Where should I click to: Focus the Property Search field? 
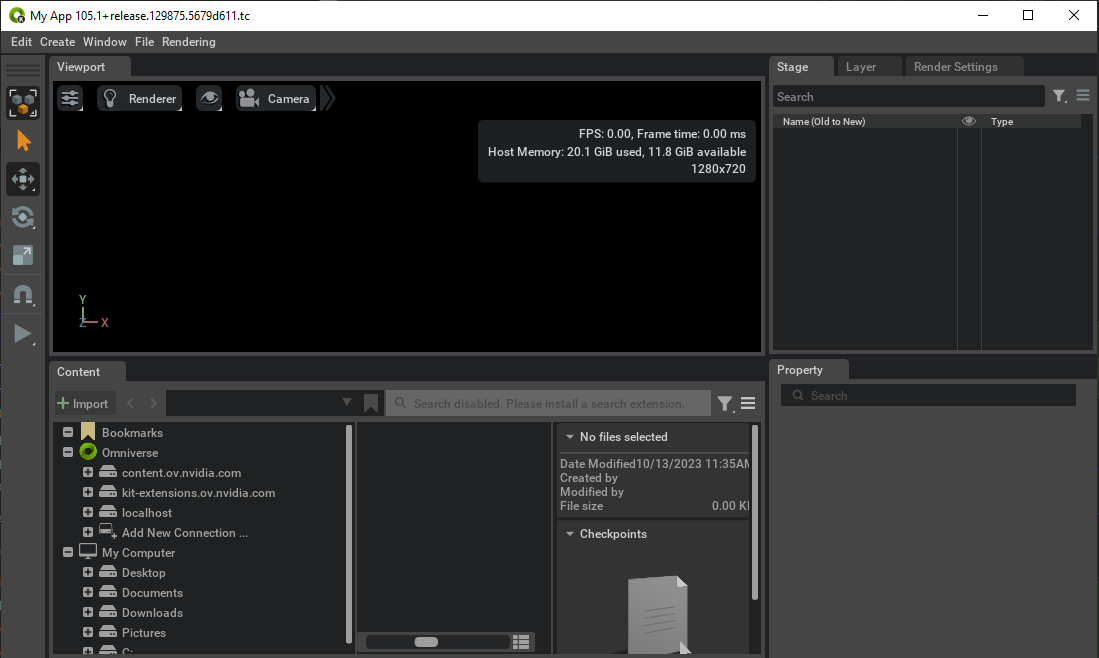click(928, 395)
